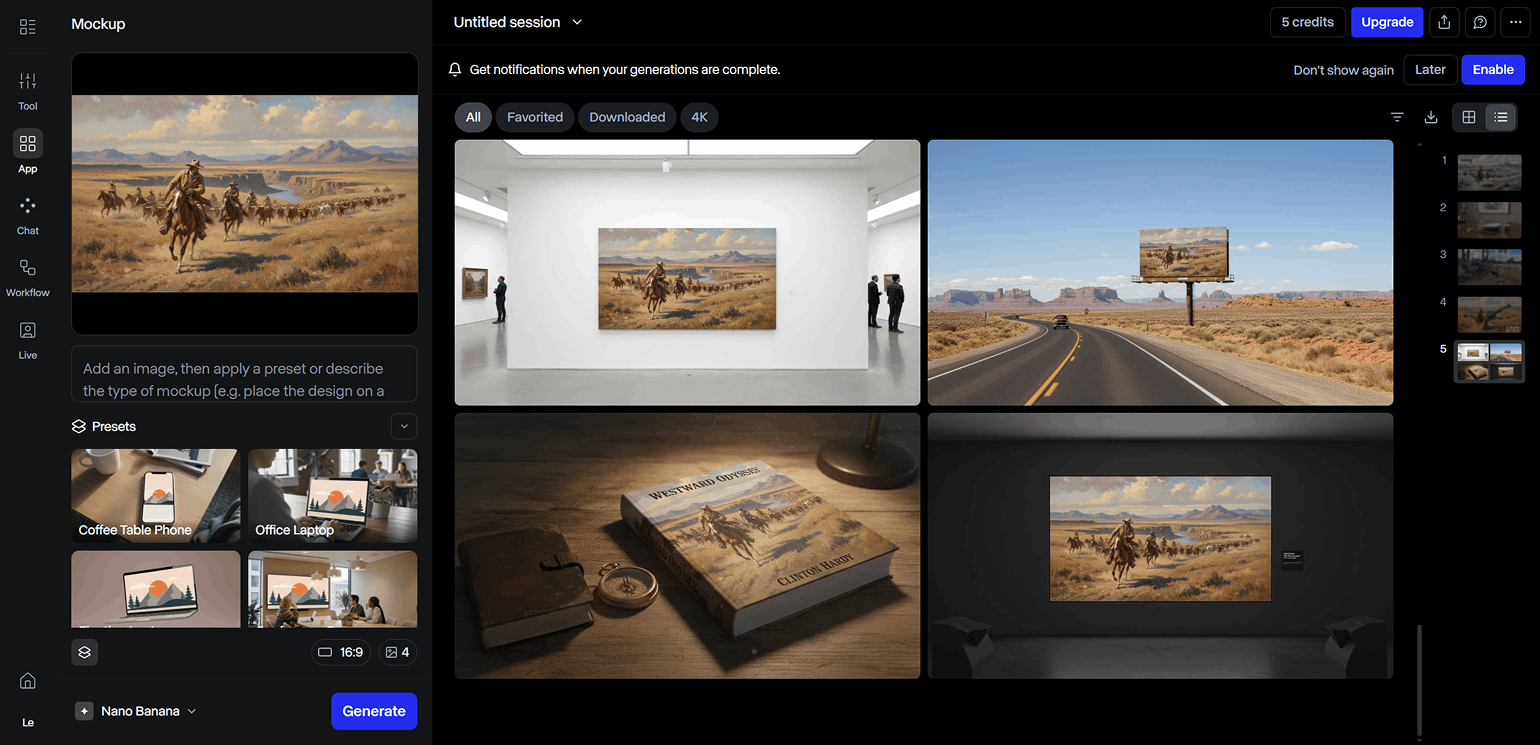Open the more options ellipsis menu
1540x745 pixels.
click(1516, 22)
